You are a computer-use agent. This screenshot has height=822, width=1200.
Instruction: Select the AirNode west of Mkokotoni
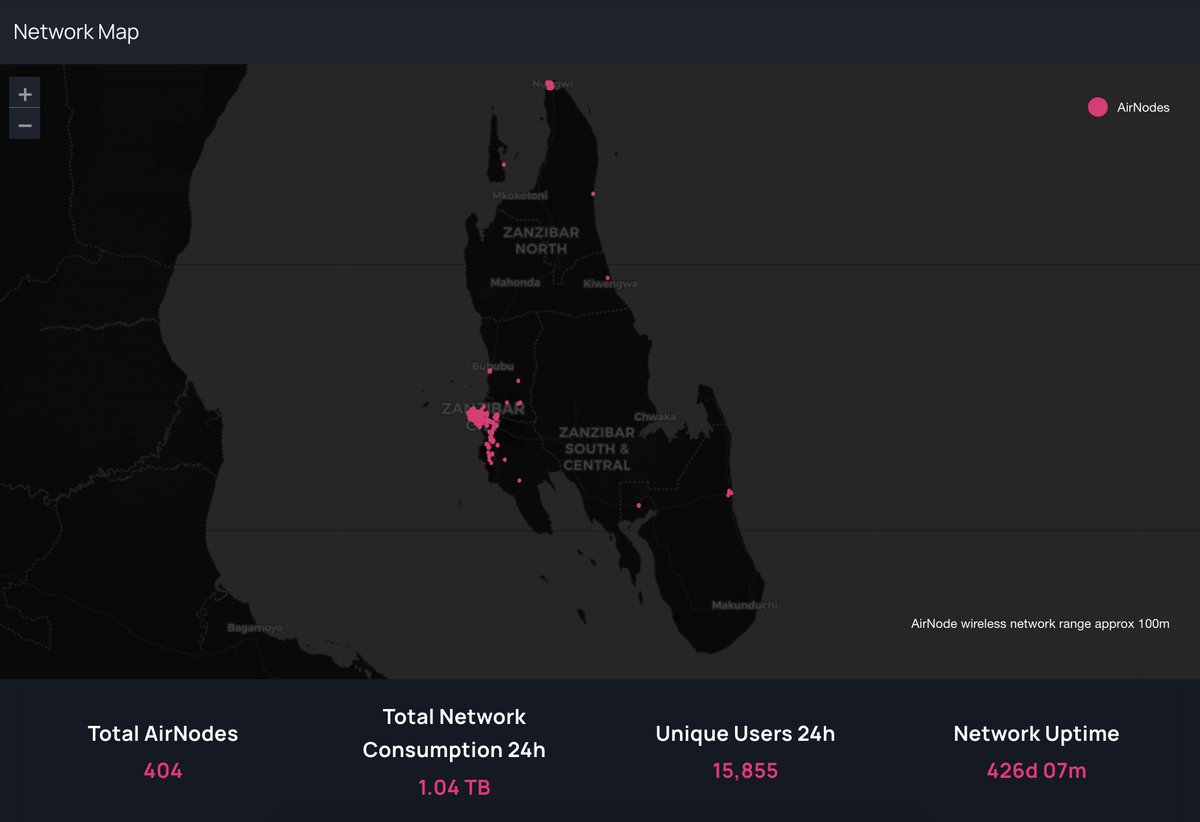tap(503, 165)
